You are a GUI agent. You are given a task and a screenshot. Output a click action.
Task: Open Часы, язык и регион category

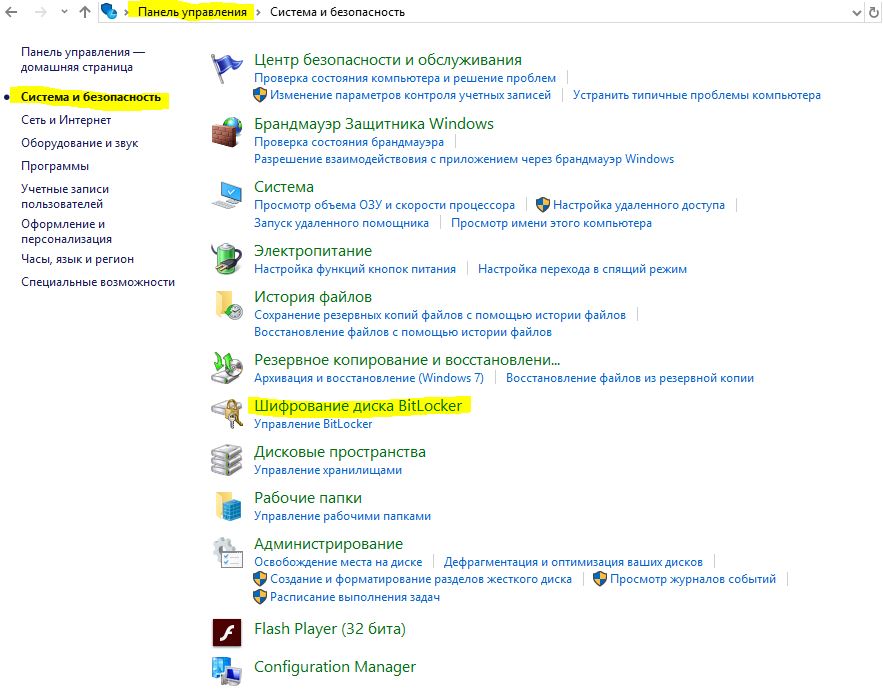(77, 259)
